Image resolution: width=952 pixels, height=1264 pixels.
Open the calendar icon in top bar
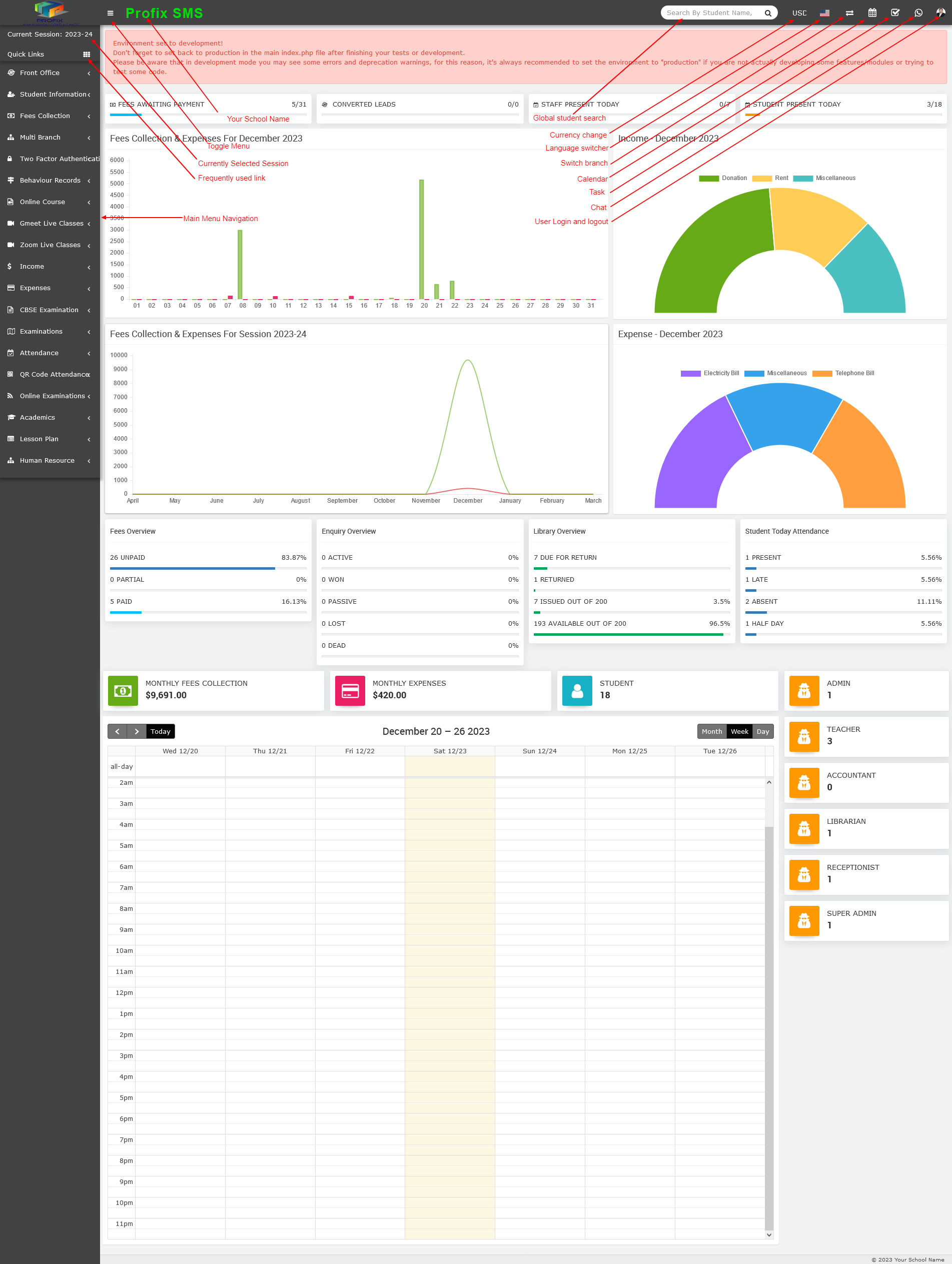[x=872, y=13]
